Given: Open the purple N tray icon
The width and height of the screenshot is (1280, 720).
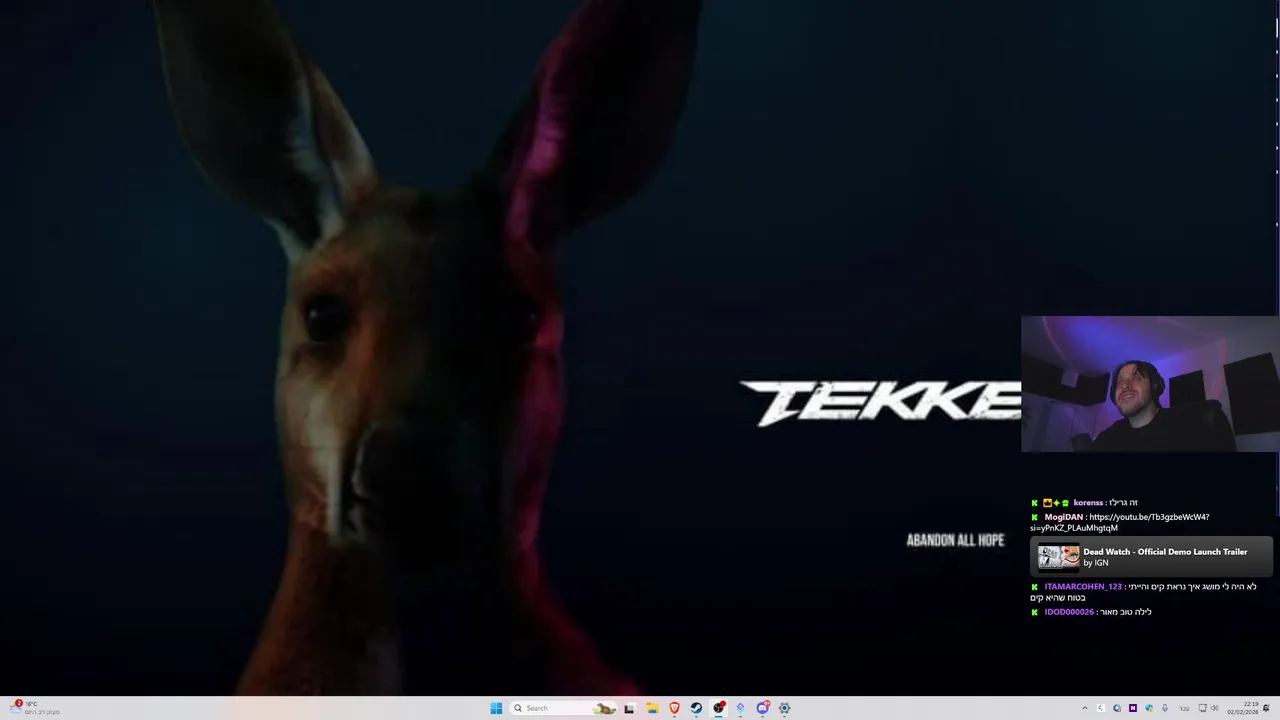Looking at the screenshot, I should pos(1133,708).
